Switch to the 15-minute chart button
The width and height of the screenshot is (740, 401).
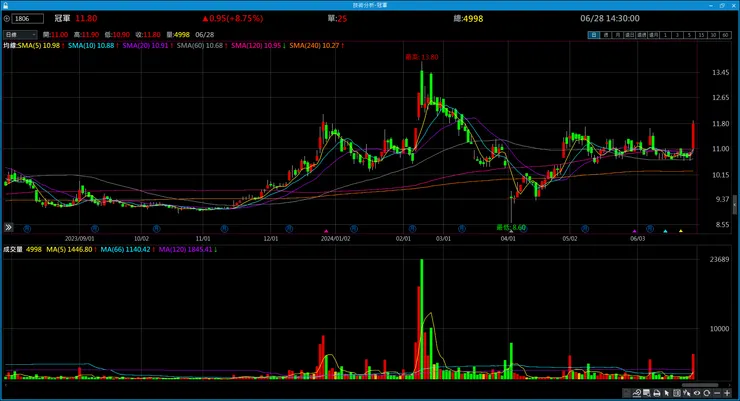[x=702, y=35]
